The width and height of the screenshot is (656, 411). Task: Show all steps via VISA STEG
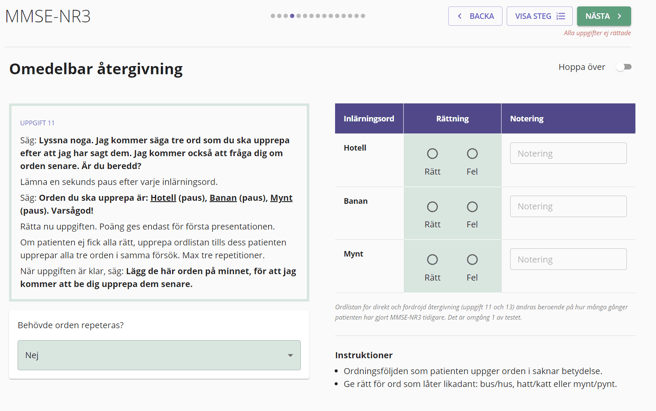click(x=539, y=16)
